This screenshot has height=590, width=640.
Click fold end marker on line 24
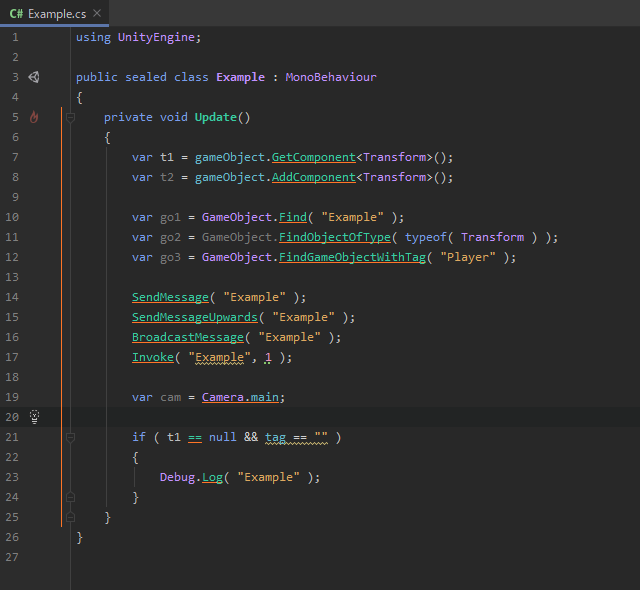pos(70,497)
